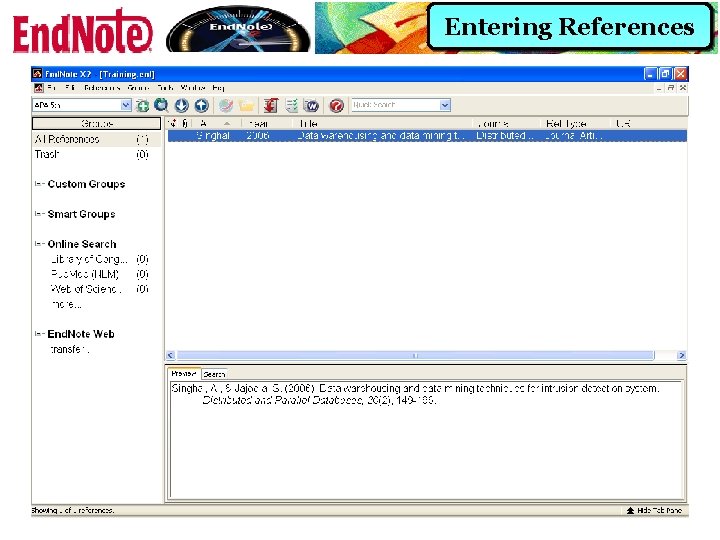Collapse the Smart Groups section
Screen dimensions: 720x540
(39, 214)
